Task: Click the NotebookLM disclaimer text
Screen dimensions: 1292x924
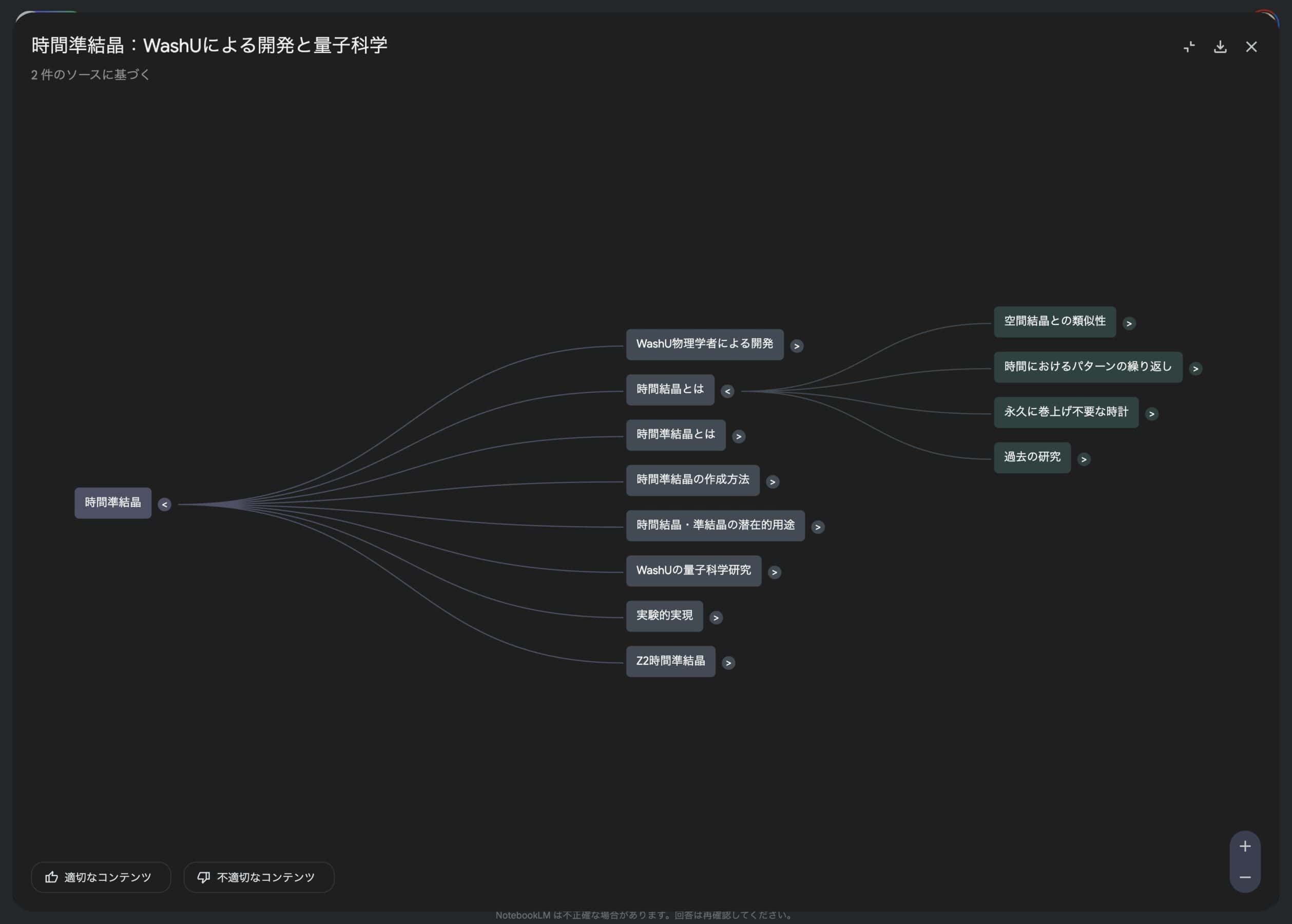Action: pos(645,915)
